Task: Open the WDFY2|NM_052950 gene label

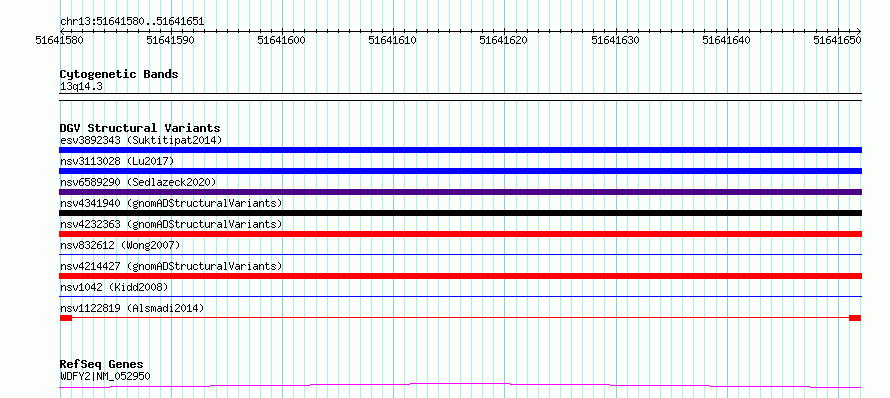Action: point(105,376)
